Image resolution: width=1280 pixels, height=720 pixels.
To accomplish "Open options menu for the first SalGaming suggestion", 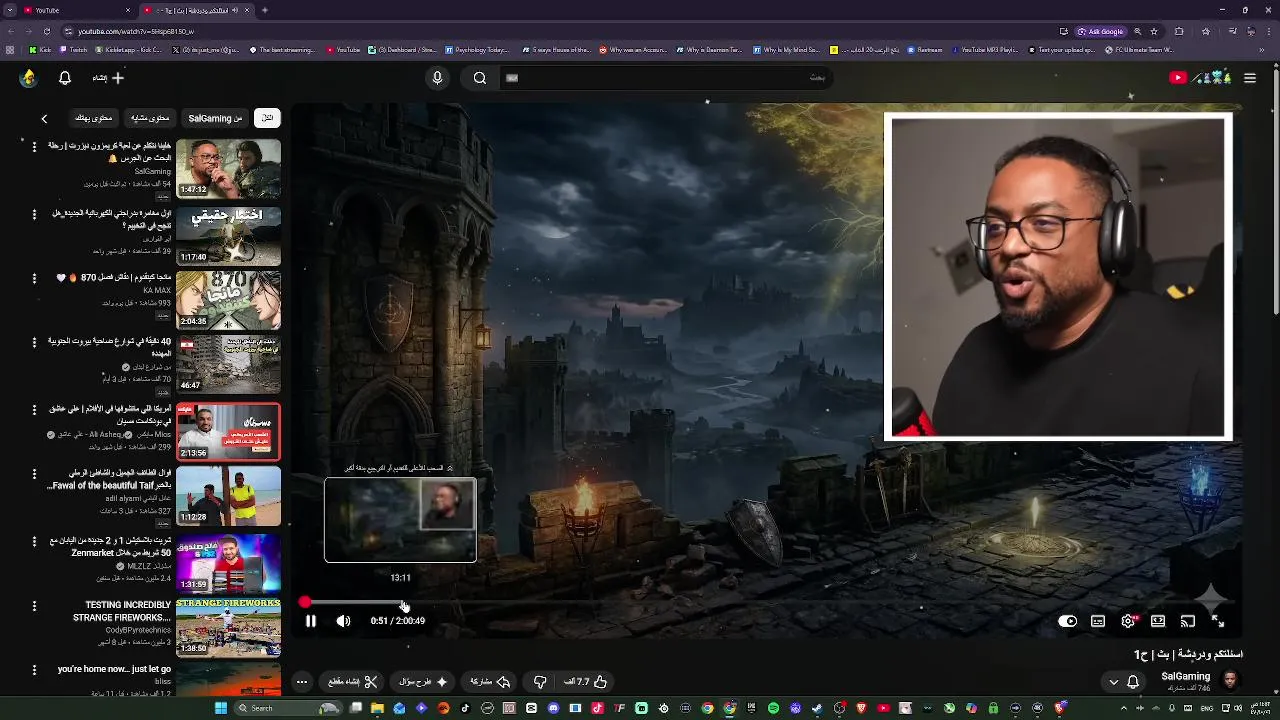I will click(x=34, y=147).
